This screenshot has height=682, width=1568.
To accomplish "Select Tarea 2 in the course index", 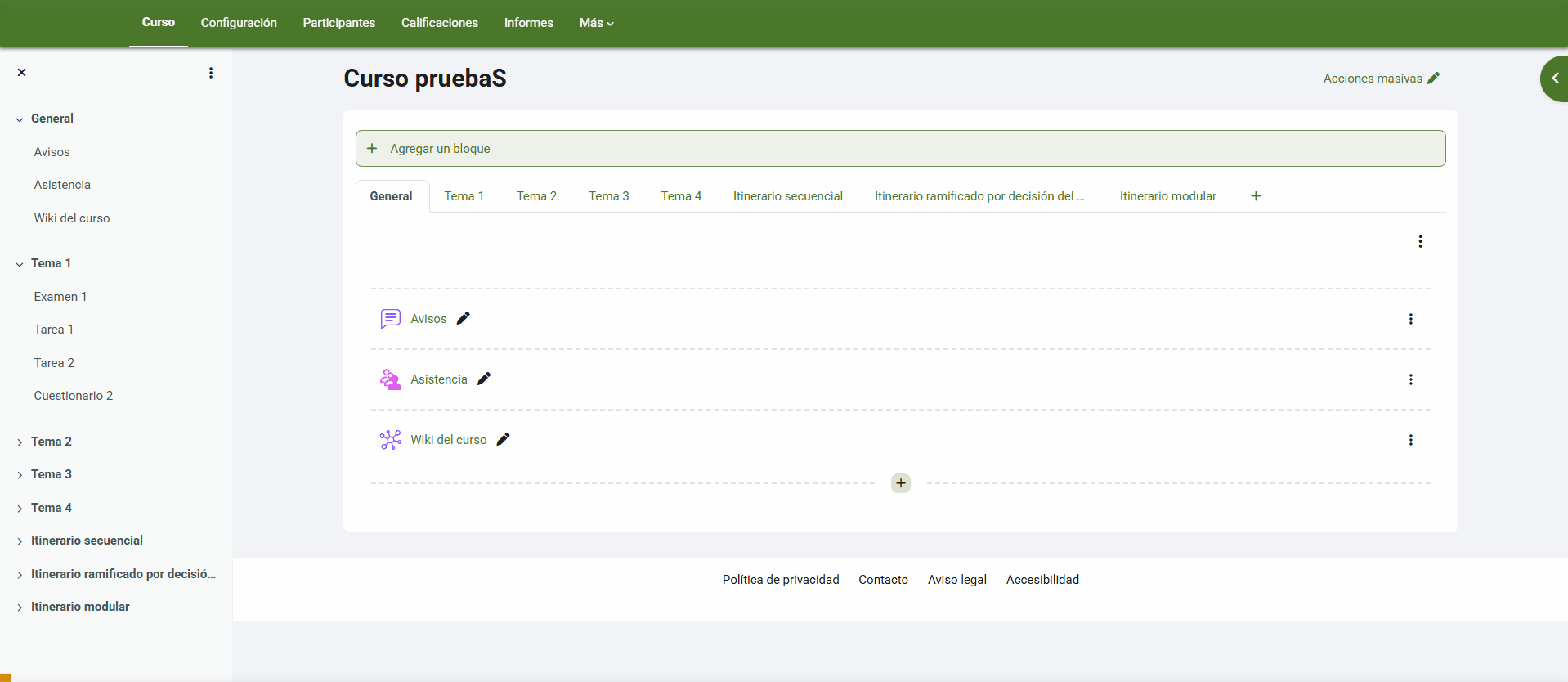I will 54,363.
